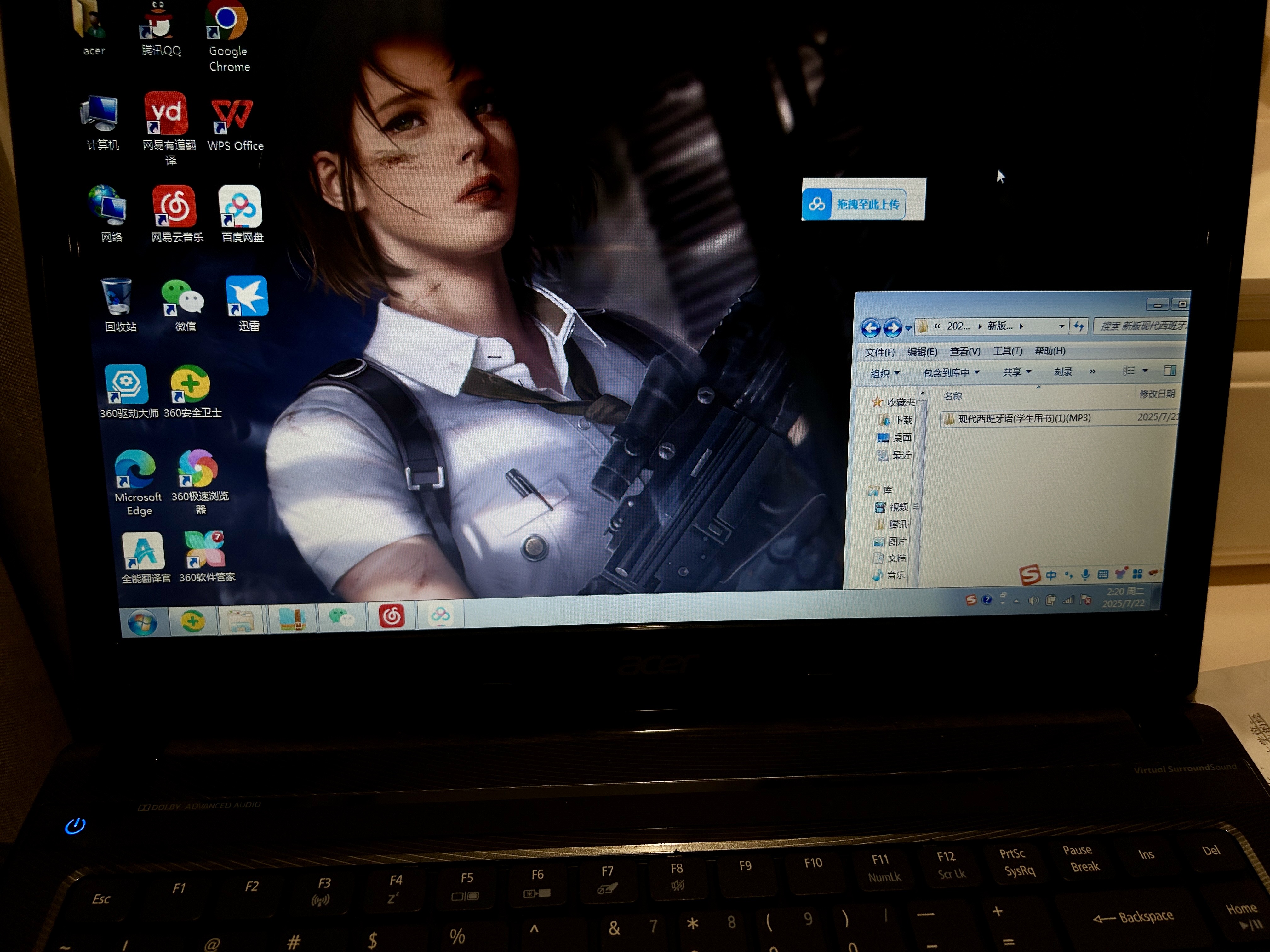Screen dimensions: 1270x952
Task: Open the 迅雷 desktop shortcut
Action: click(248, 304)
